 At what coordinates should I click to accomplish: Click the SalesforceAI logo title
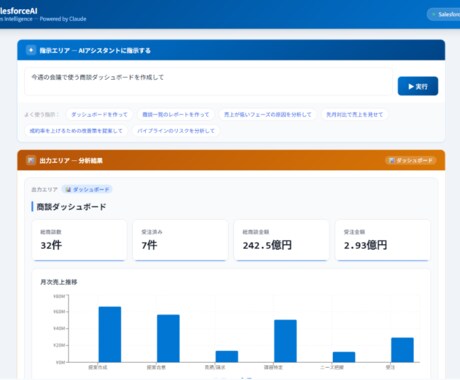tap(19, 11)
